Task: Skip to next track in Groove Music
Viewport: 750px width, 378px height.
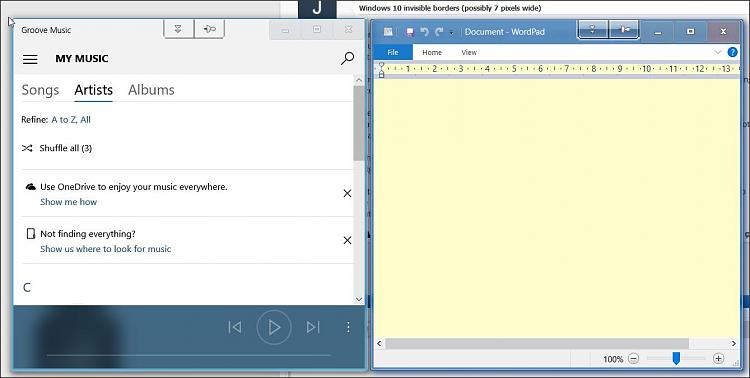Action: pos(313,327)
